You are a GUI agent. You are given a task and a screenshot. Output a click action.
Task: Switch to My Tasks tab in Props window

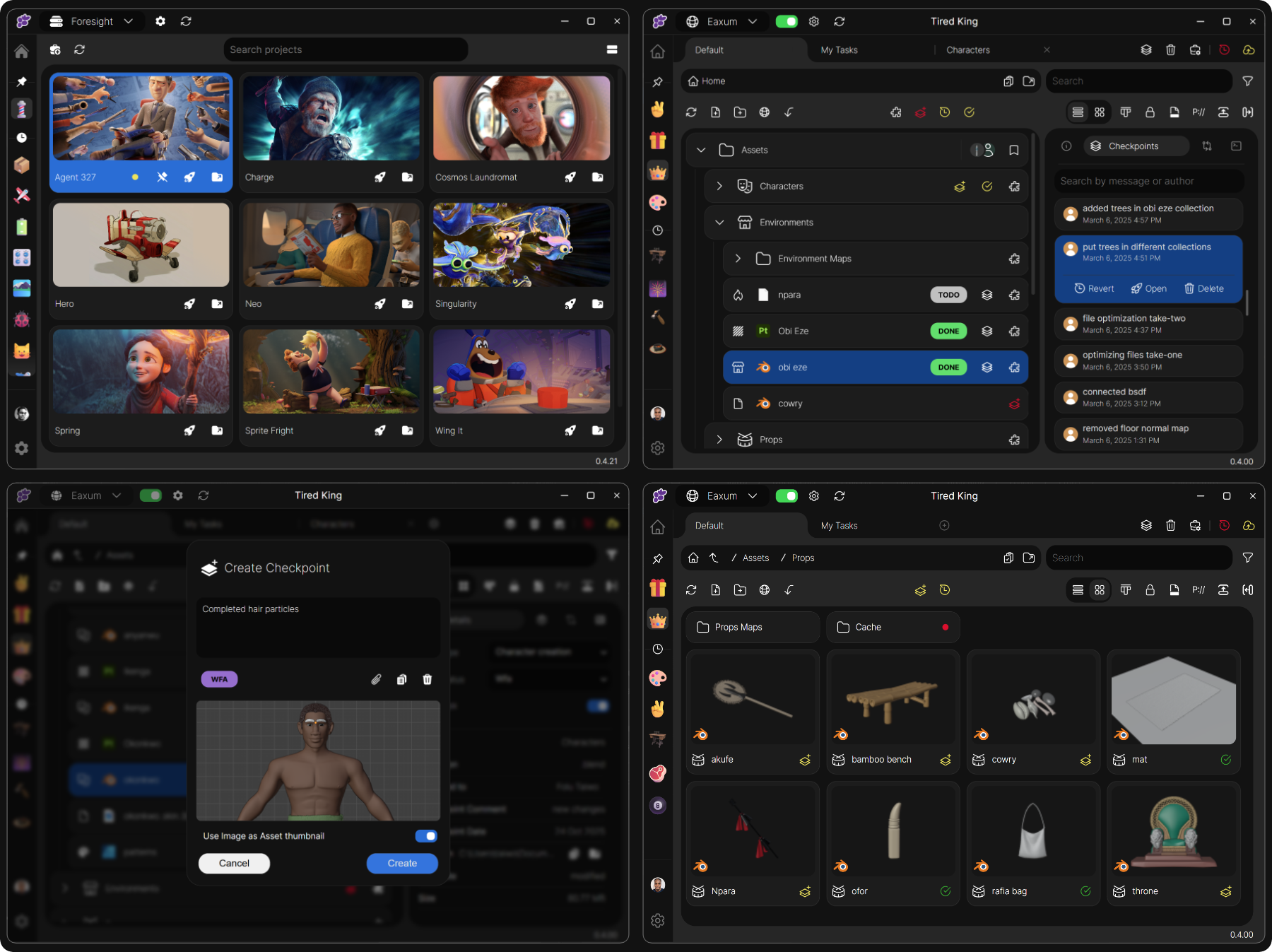click(x=839, y=526)
